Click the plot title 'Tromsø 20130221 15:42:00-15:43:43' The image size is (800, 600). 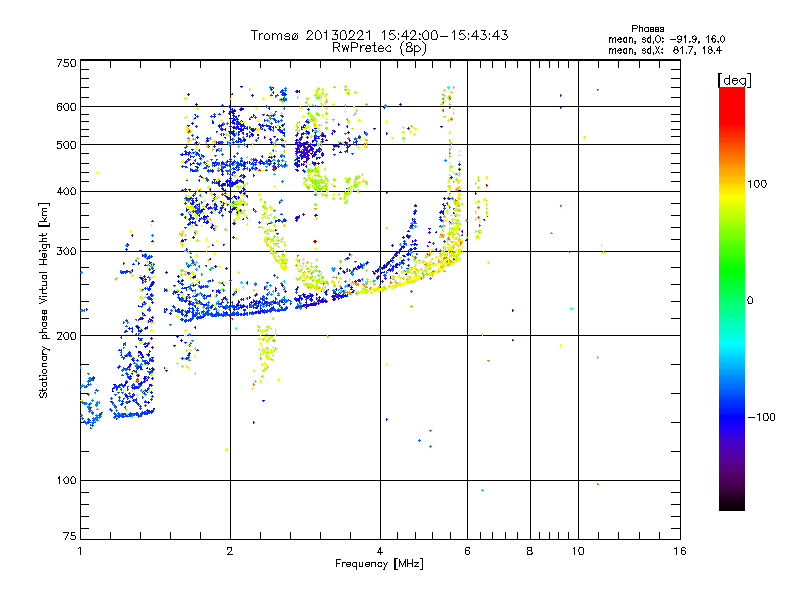click(379, 35)
